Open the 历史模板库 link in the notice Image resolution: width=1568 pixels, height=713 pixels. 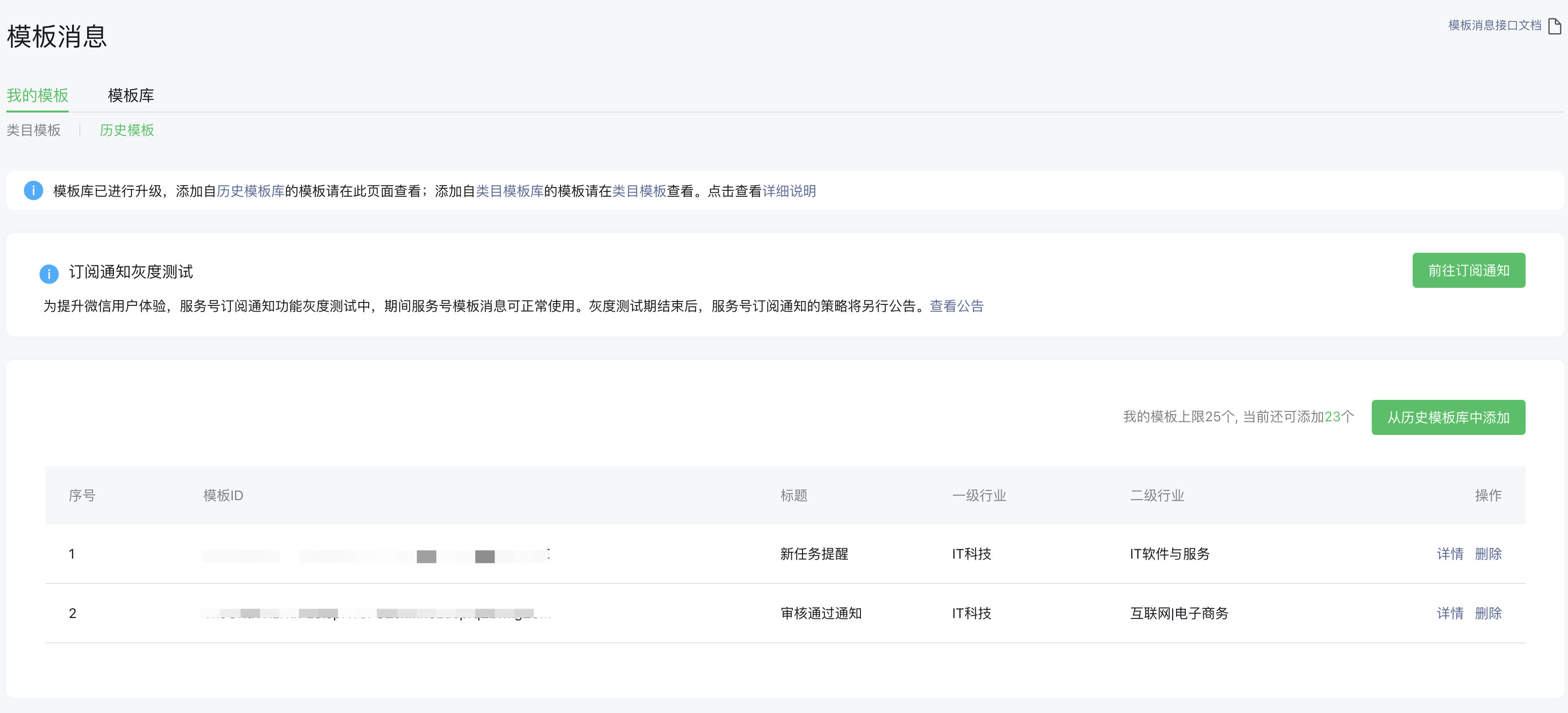pyautogui.click(x=251, y=191)
